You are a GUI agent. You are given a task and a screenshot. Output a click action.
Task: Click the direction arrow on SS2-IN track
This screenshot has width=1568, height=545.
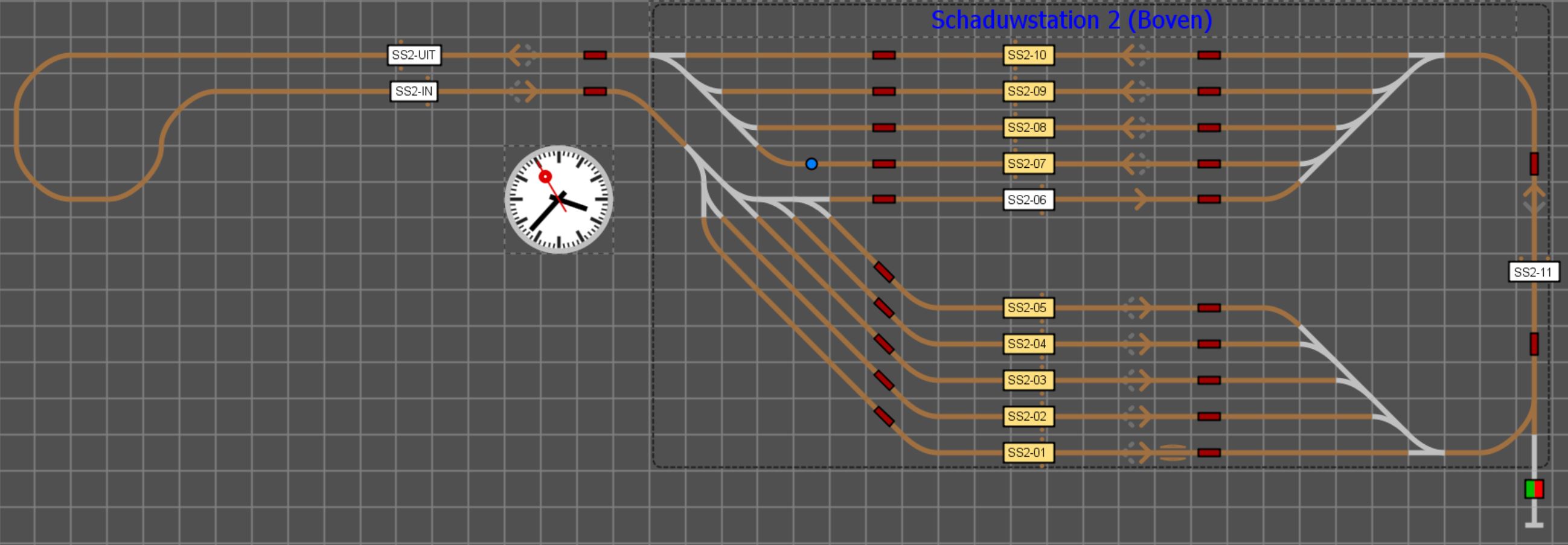[525, 92]
